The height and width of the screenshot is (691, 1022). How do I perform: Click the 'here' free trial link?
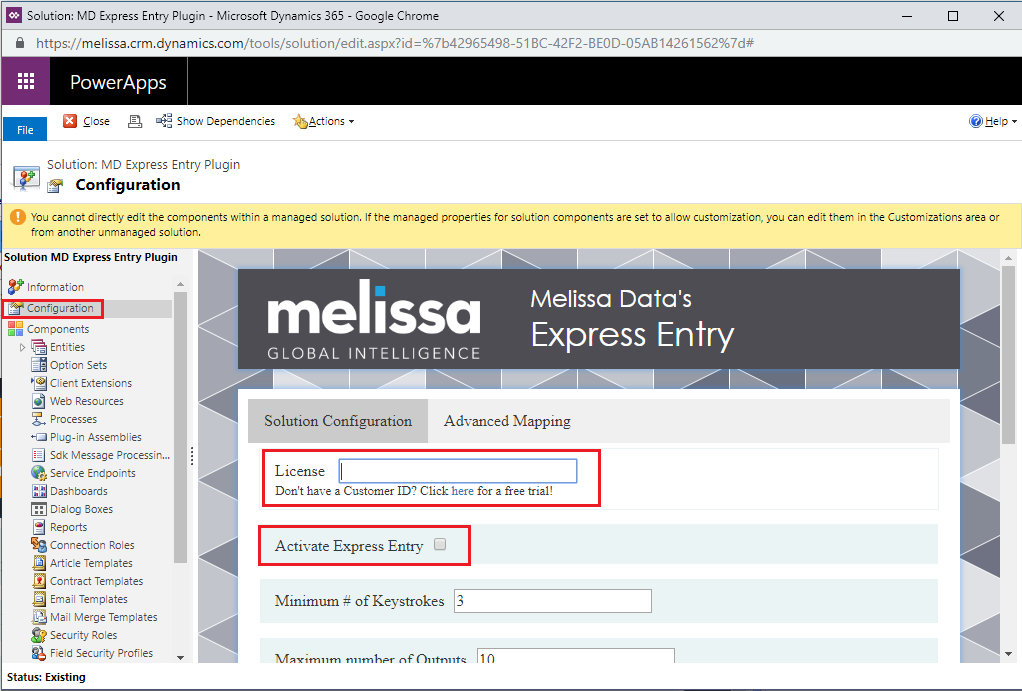462,491
